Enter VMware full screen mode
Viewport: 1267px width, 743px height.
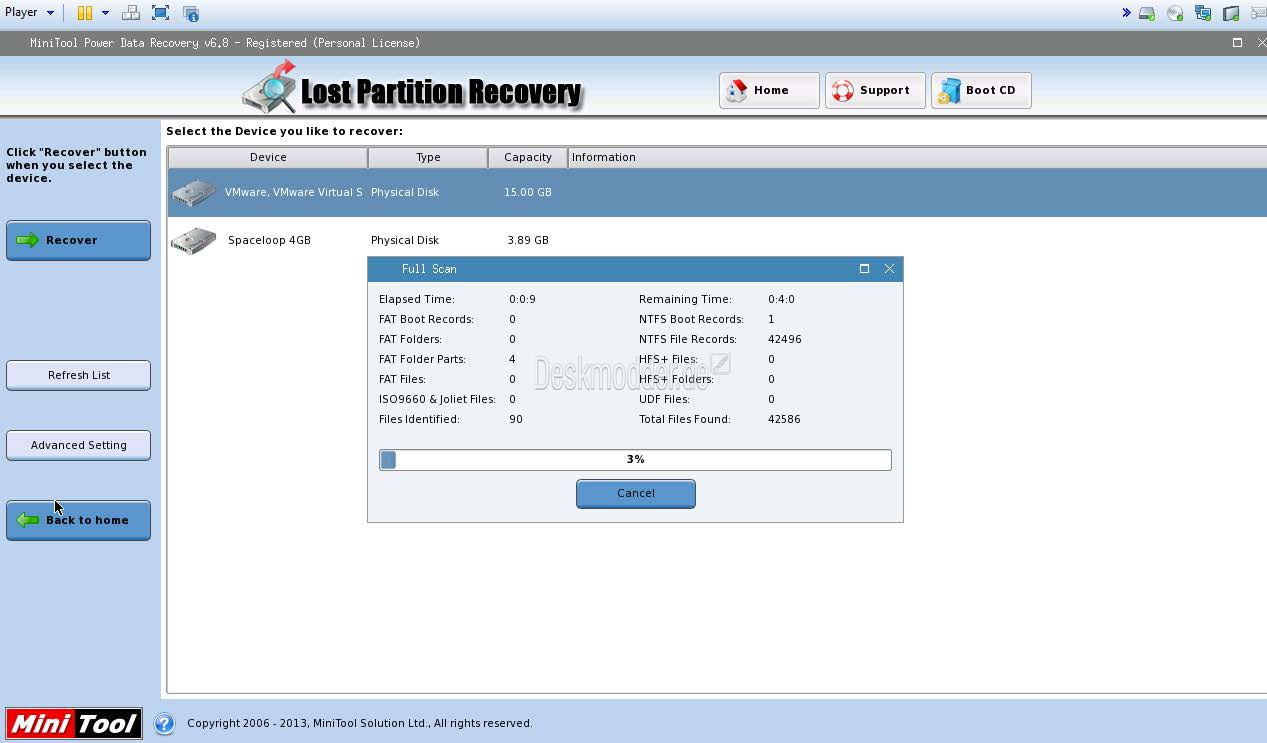(160, 13)
